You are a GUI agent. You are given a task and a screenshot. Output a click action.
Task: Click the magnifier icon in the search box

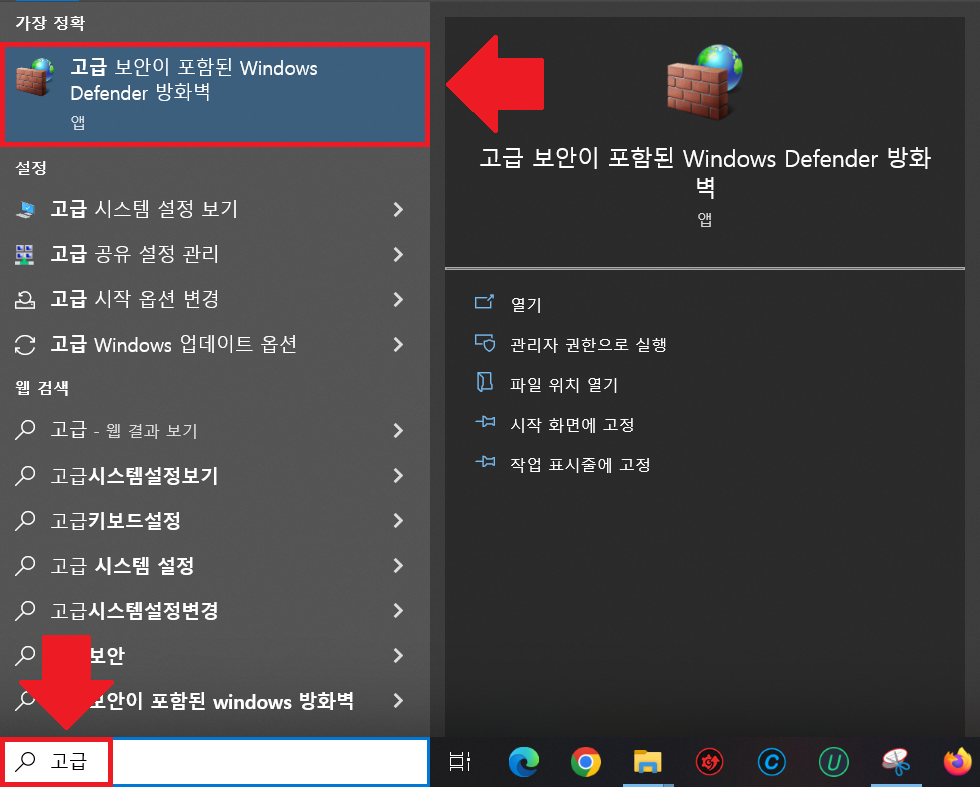(25, 761)
